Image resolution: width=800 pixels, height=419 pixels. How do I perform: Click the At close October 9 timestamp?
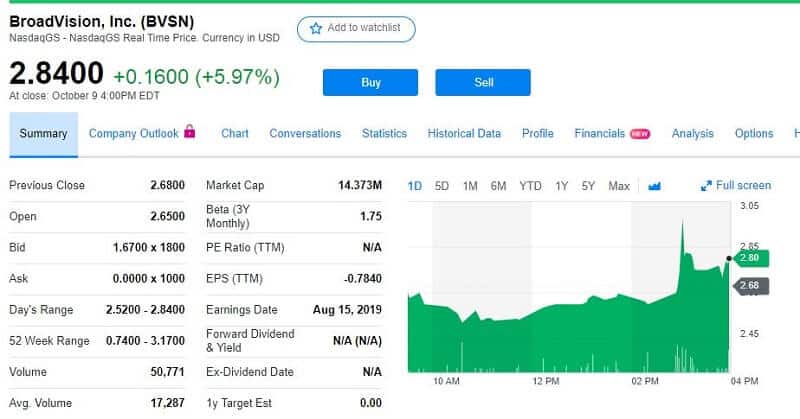pyautogui.click(x=84, y=96)
